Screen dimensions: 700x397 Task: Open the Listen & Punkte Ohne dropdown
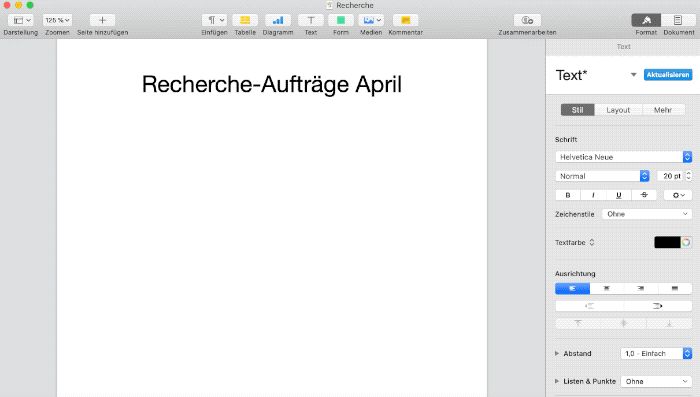pos(656,381)
